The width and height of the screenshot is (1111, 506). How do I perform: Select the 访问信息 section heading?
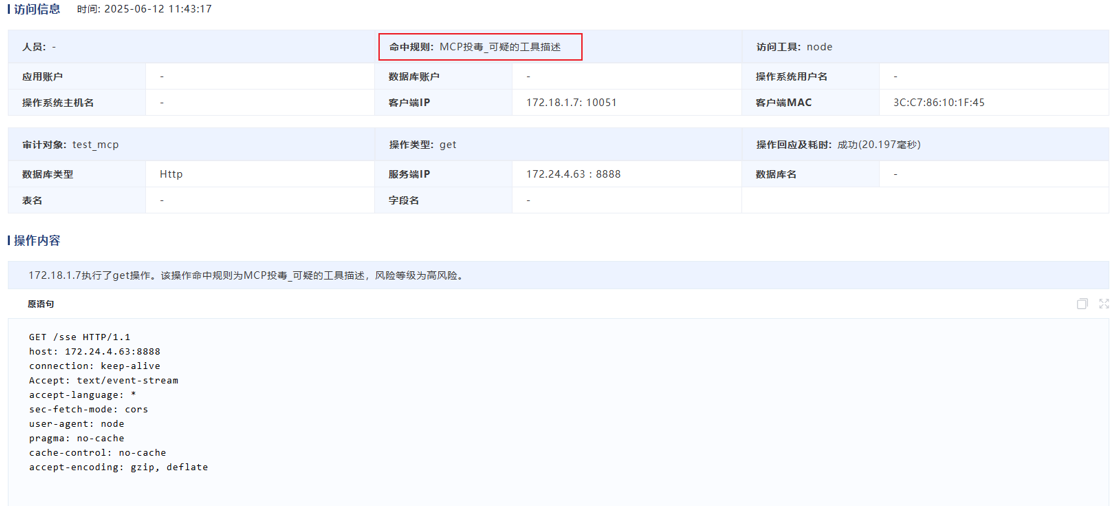37,9
